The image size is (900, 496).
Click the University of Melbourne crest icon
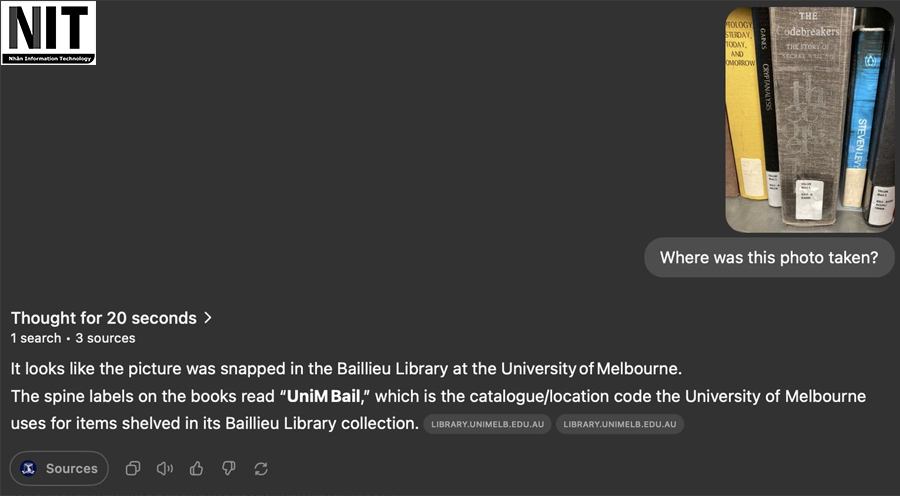click(x=28, y=468)
